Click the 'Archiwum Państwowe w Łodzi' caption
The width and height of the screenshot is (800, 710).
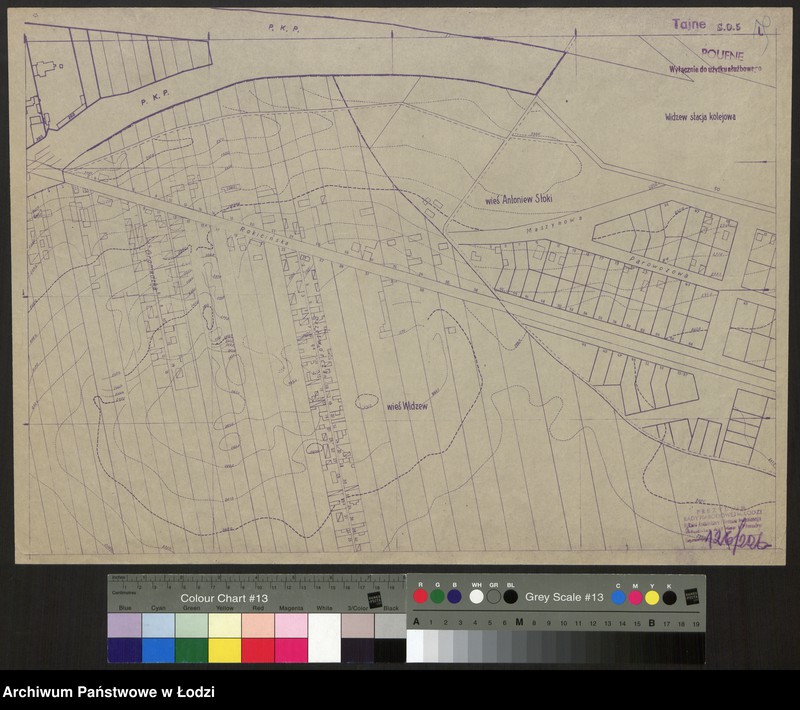click(108, 692)
